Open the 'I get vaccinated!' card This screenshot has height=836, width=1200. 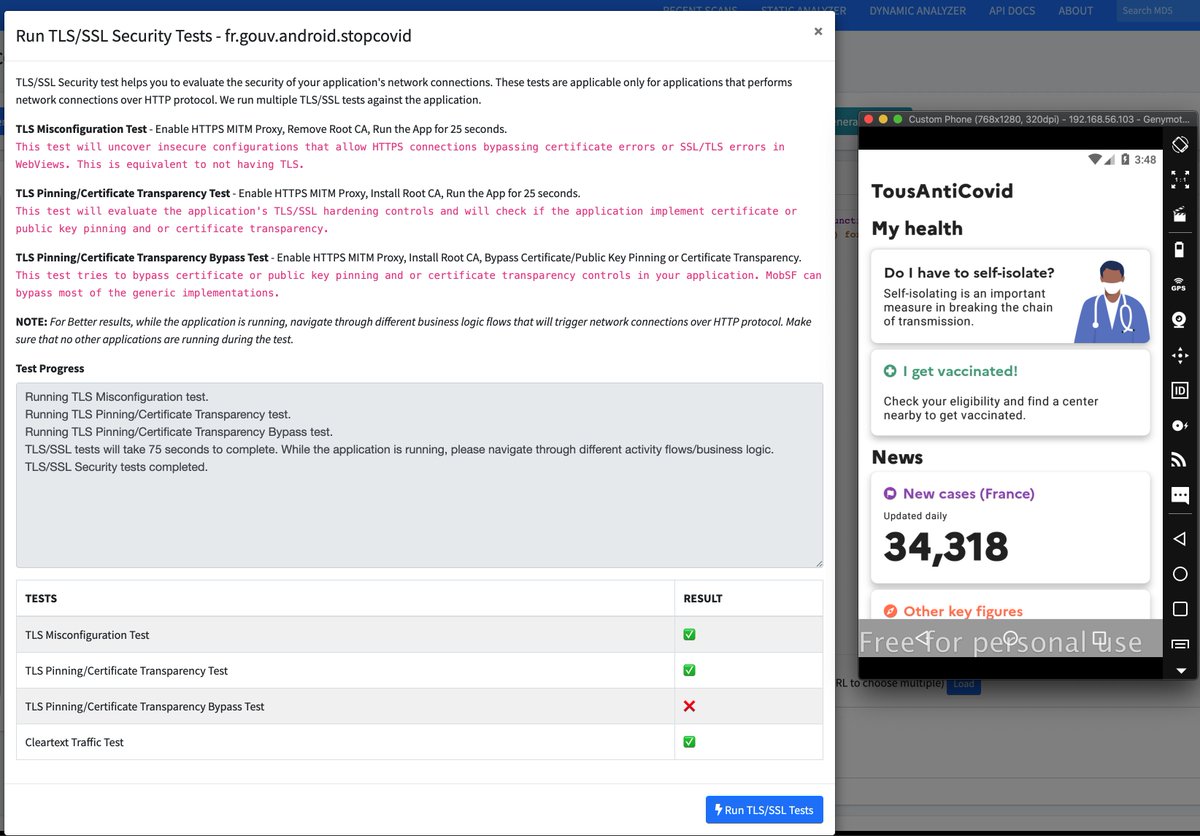(1010, 392)
